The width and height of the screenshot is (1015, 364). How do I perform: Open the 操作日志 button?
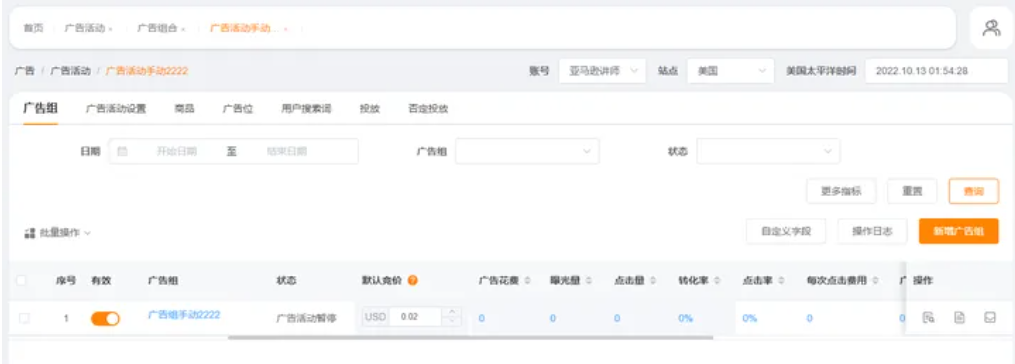[x=872, y=231]
